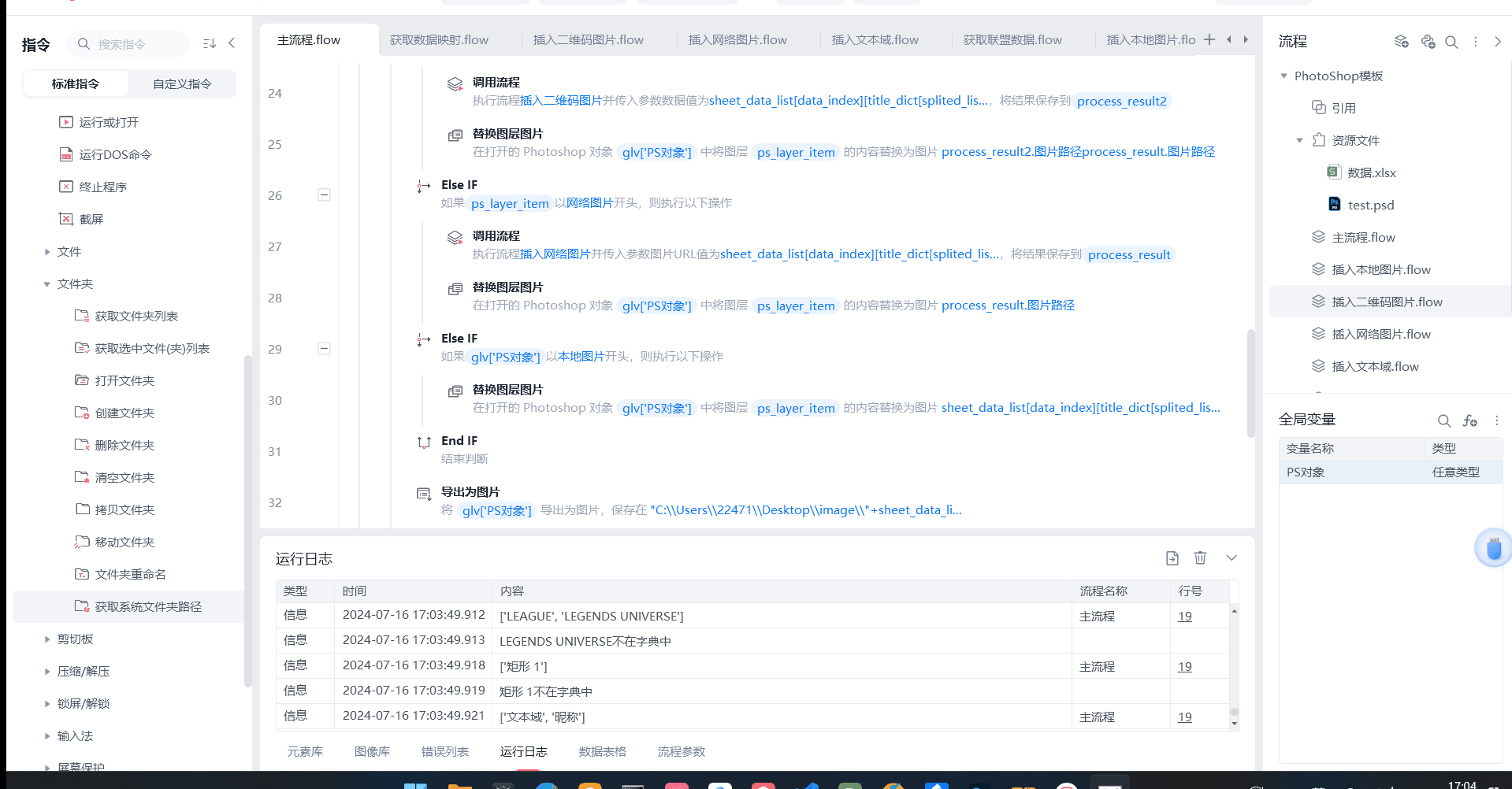Screen dimensions: 1512x789
Task: Click the sort commands icon beside search
Action: 209,43
